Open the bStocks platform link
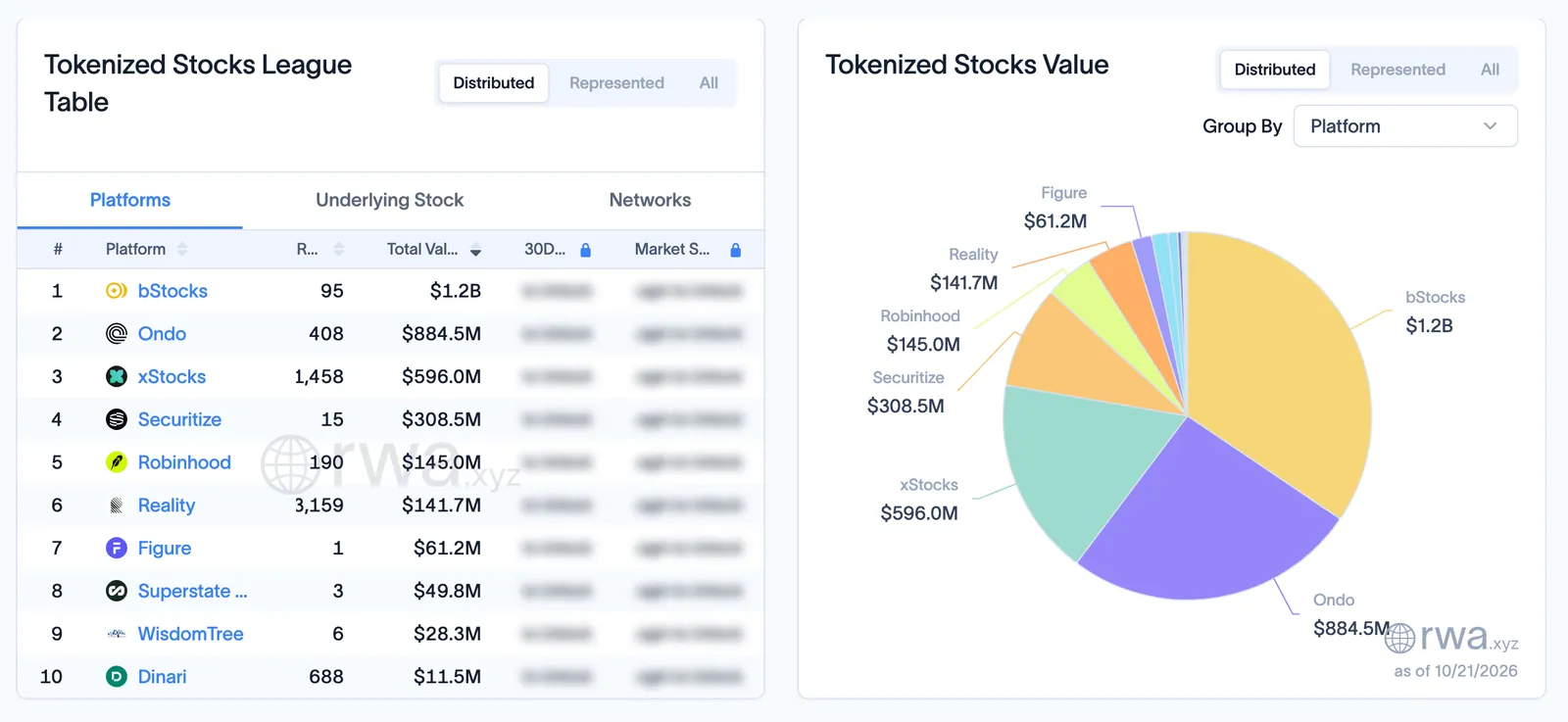The image size is (1568, 722). pyautogui.click(x=172, y=291)
